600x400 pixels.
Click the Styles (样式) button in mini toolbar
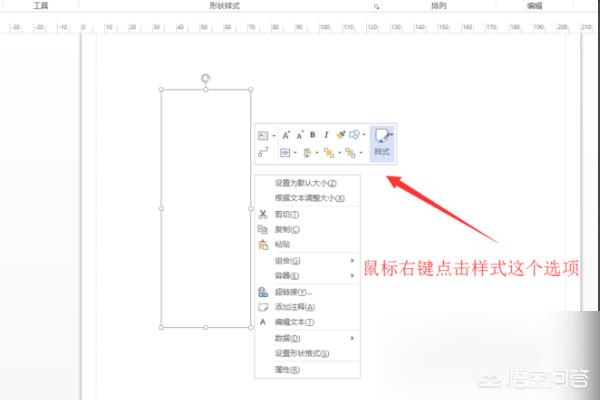click(381, 143)
